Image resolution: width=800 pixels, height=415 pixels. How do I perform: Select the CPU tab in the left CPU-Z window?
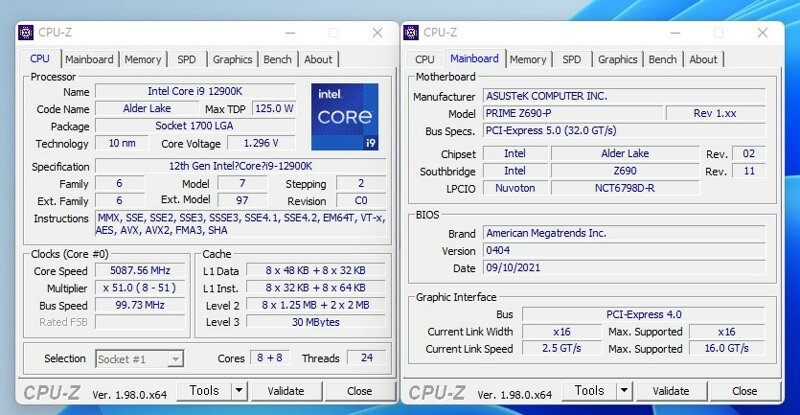[x=40, y=58]
